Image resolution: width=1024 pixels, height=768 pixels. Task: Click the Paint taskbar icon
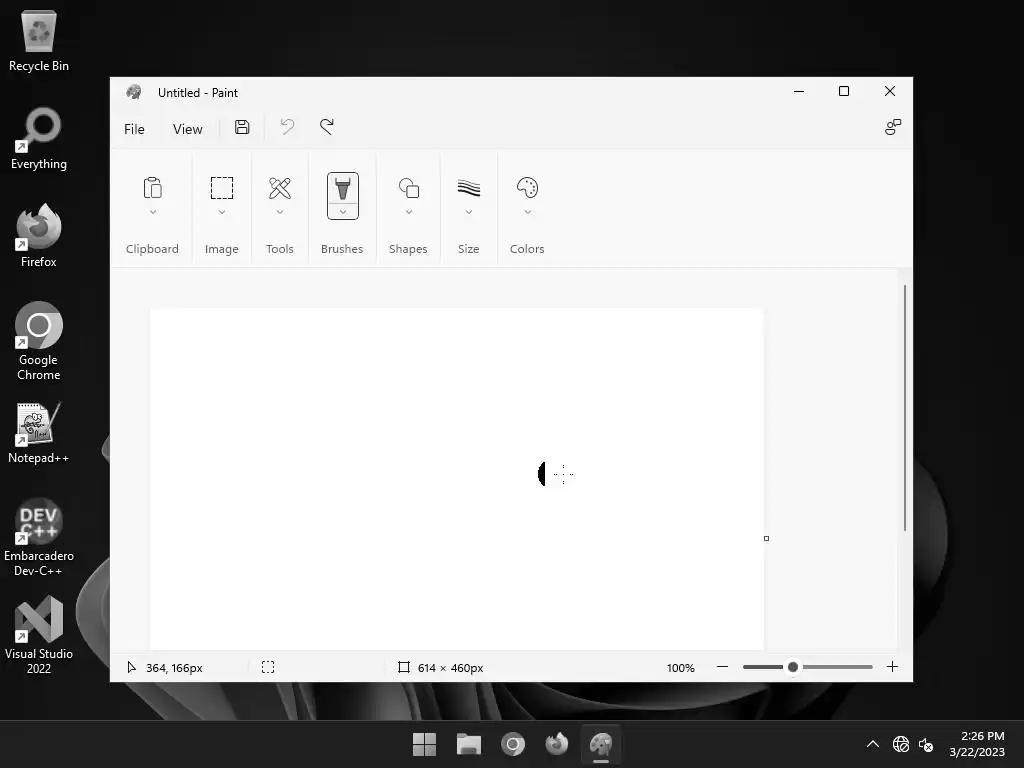tap(601, 744)
